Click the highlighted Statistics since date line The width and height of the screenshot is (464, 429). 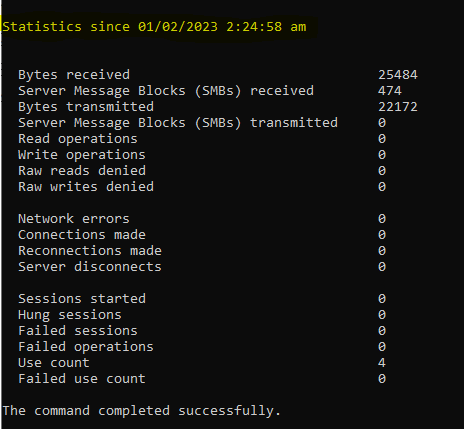pos(154,27)
